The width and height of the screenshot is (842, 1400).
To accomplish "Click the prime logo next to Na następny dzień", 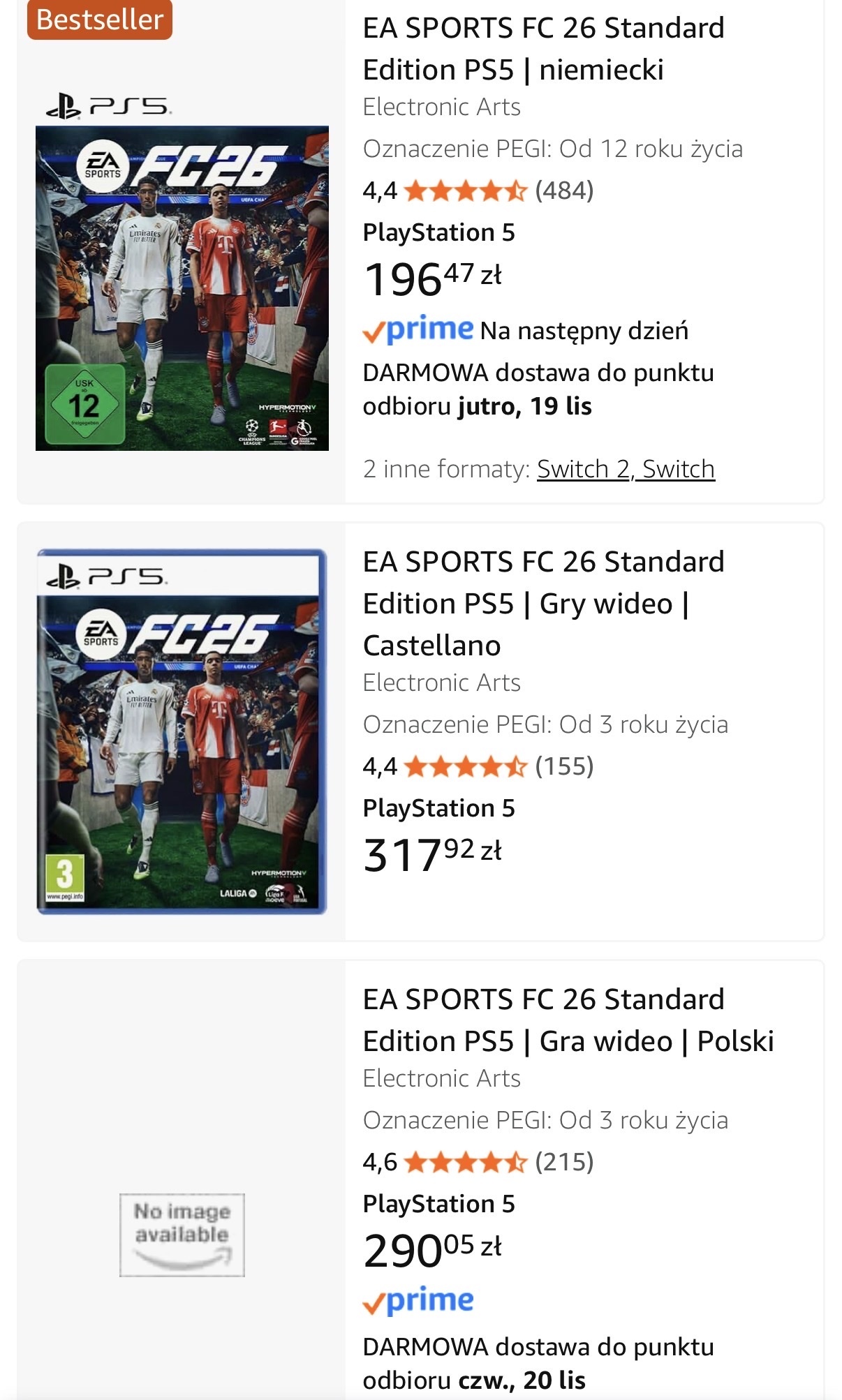I will (x=418, y=330).
